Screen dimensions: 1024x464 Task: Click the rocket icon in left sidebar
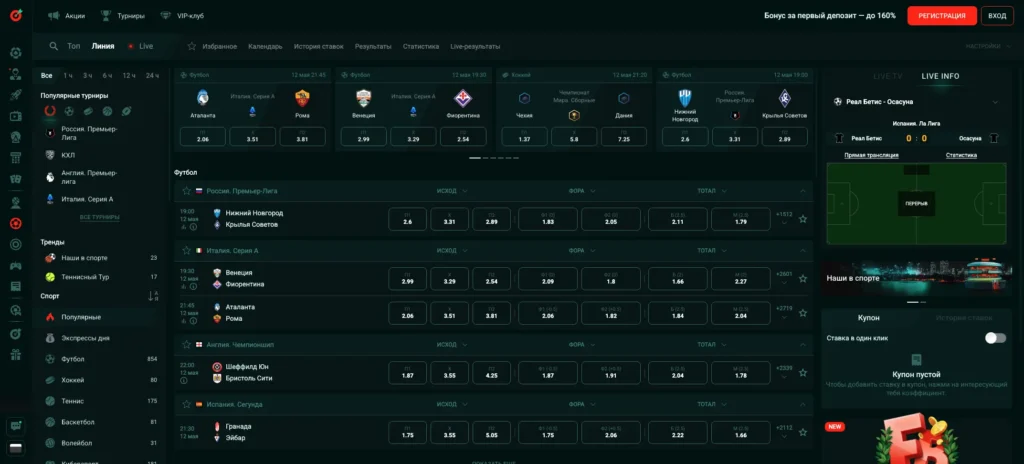click(x=15, y=94)
